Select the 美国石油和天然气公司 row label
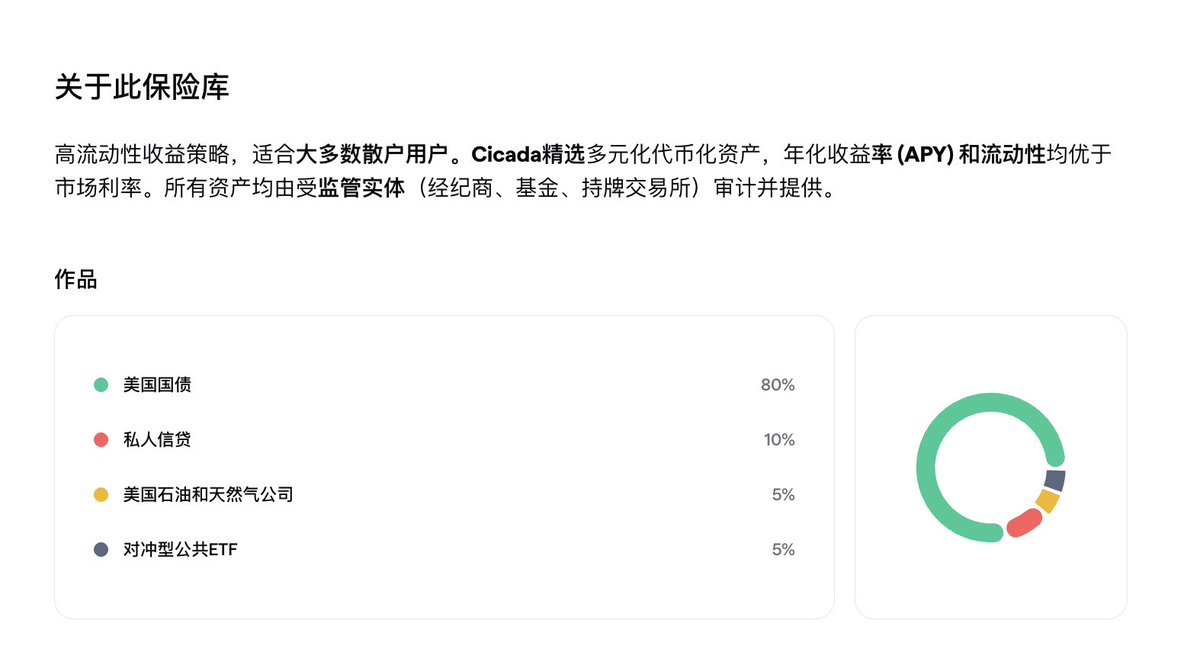 click(x=208, y=494)
